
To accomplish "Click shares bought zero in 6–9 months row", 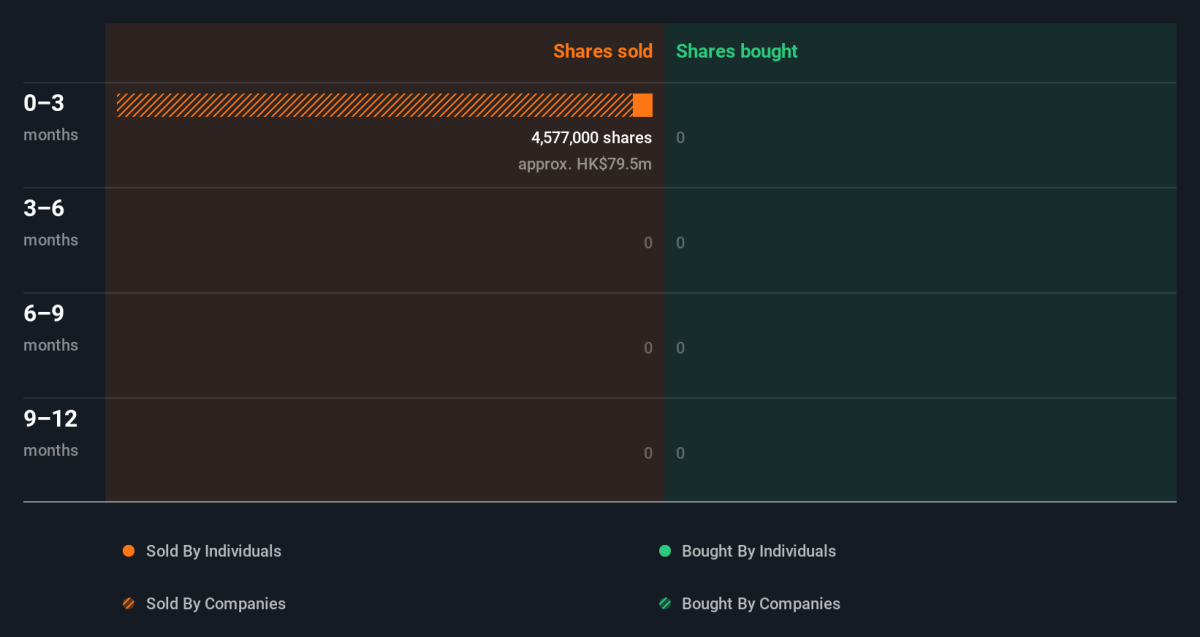I will click(x=680, y=348).
